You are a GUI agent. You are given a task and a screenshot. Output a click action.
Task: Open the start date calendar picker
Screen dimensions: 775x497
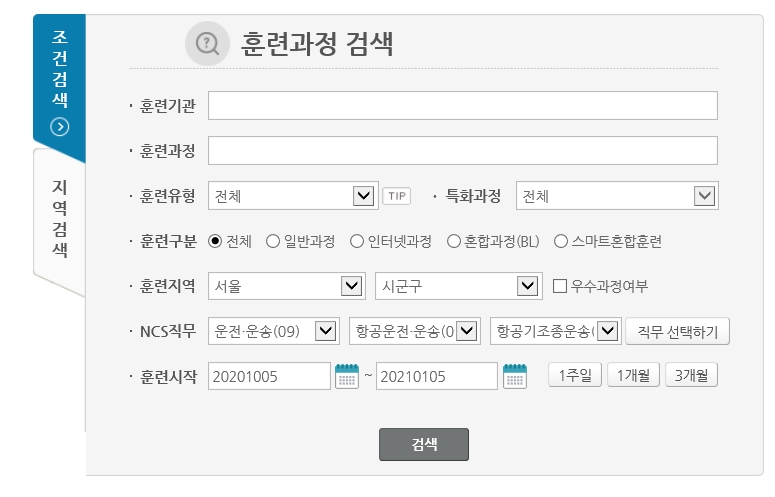[347, 376]
